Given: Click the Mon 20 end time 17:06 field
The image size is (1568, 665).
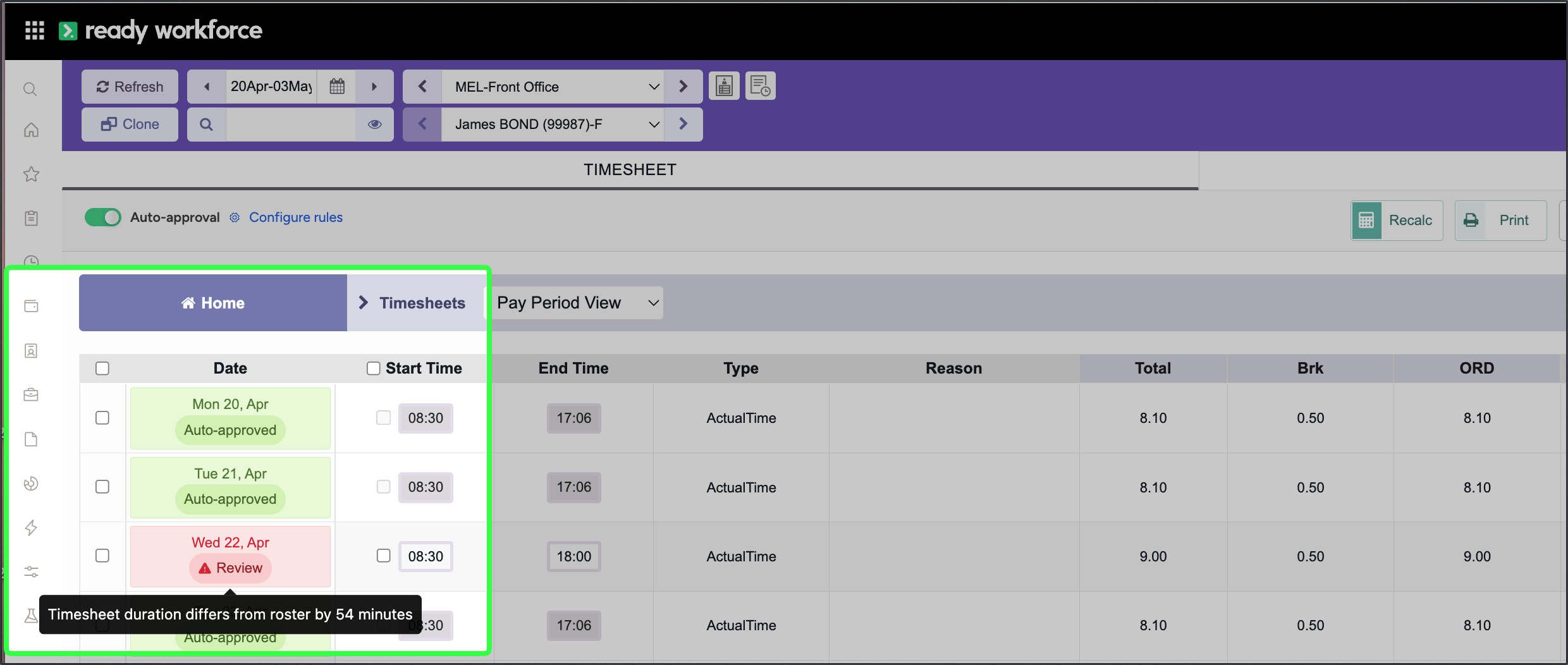Looking at the screenshot, I should [x=574, y=418].
